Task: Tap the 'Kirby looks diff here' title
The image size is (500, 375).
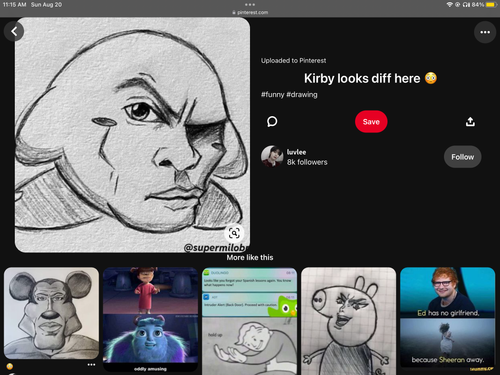Action: (362, 79)
